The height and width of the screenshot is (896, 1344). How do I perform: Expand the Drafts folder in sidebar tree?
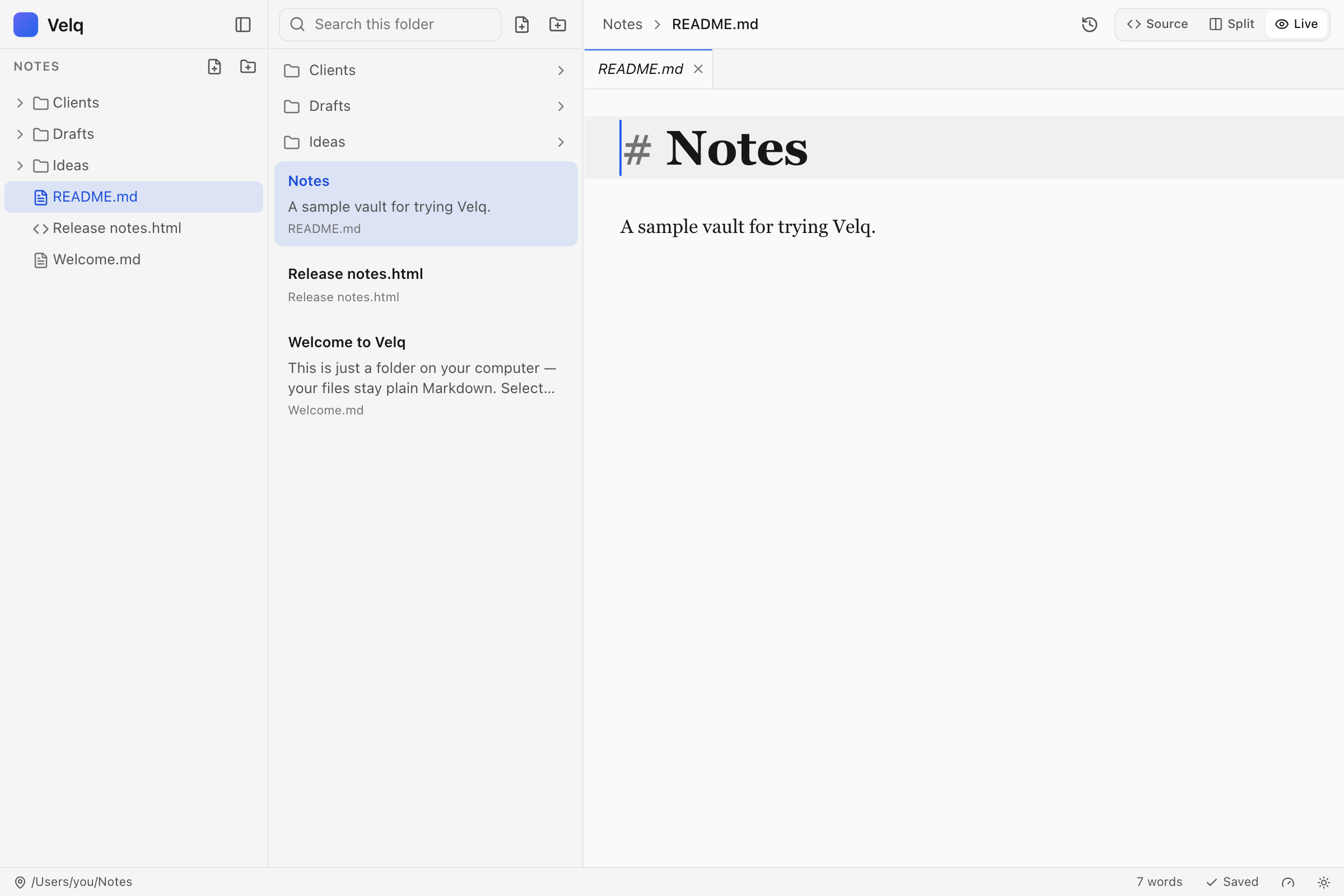[x=20, y=134]
